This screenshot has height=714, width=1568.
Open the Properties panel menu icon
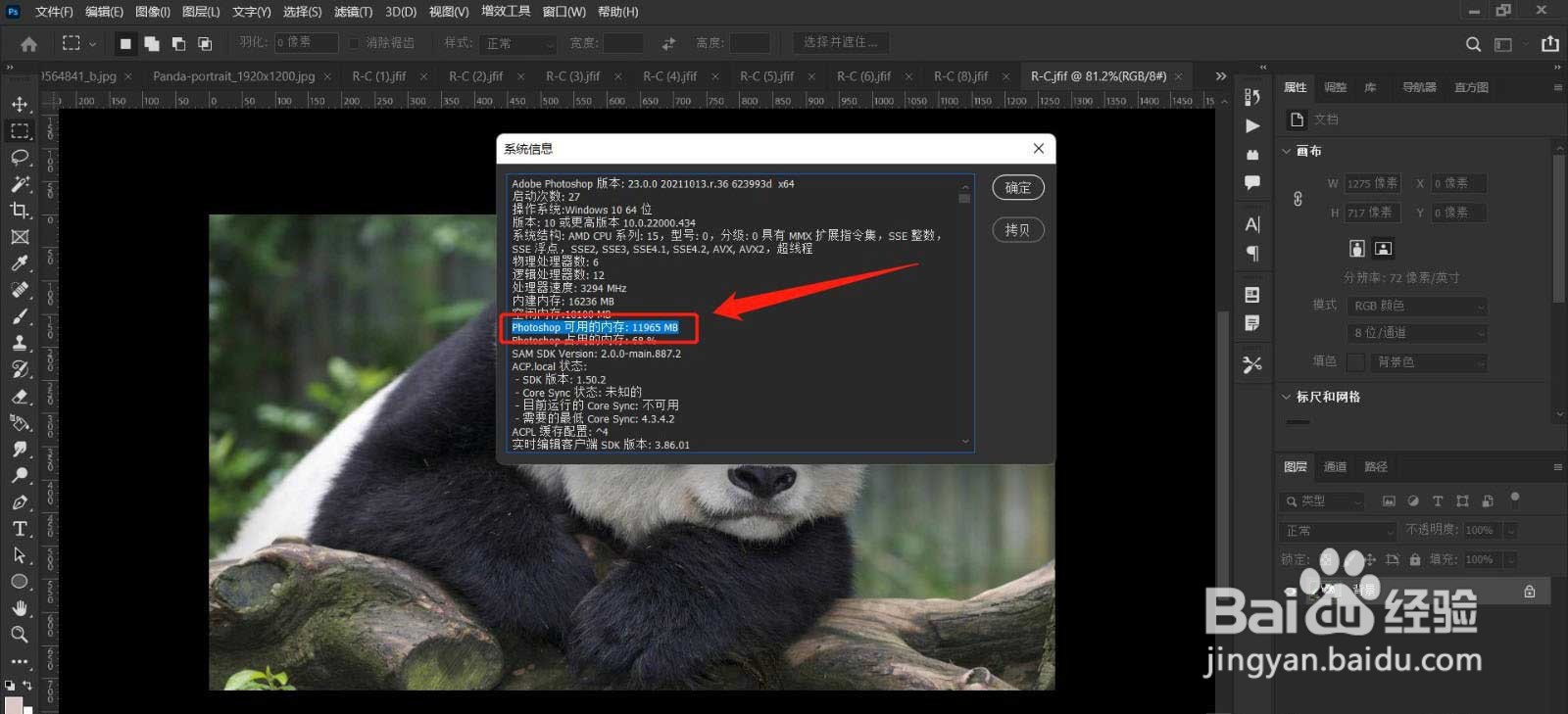click(1557, 87)
